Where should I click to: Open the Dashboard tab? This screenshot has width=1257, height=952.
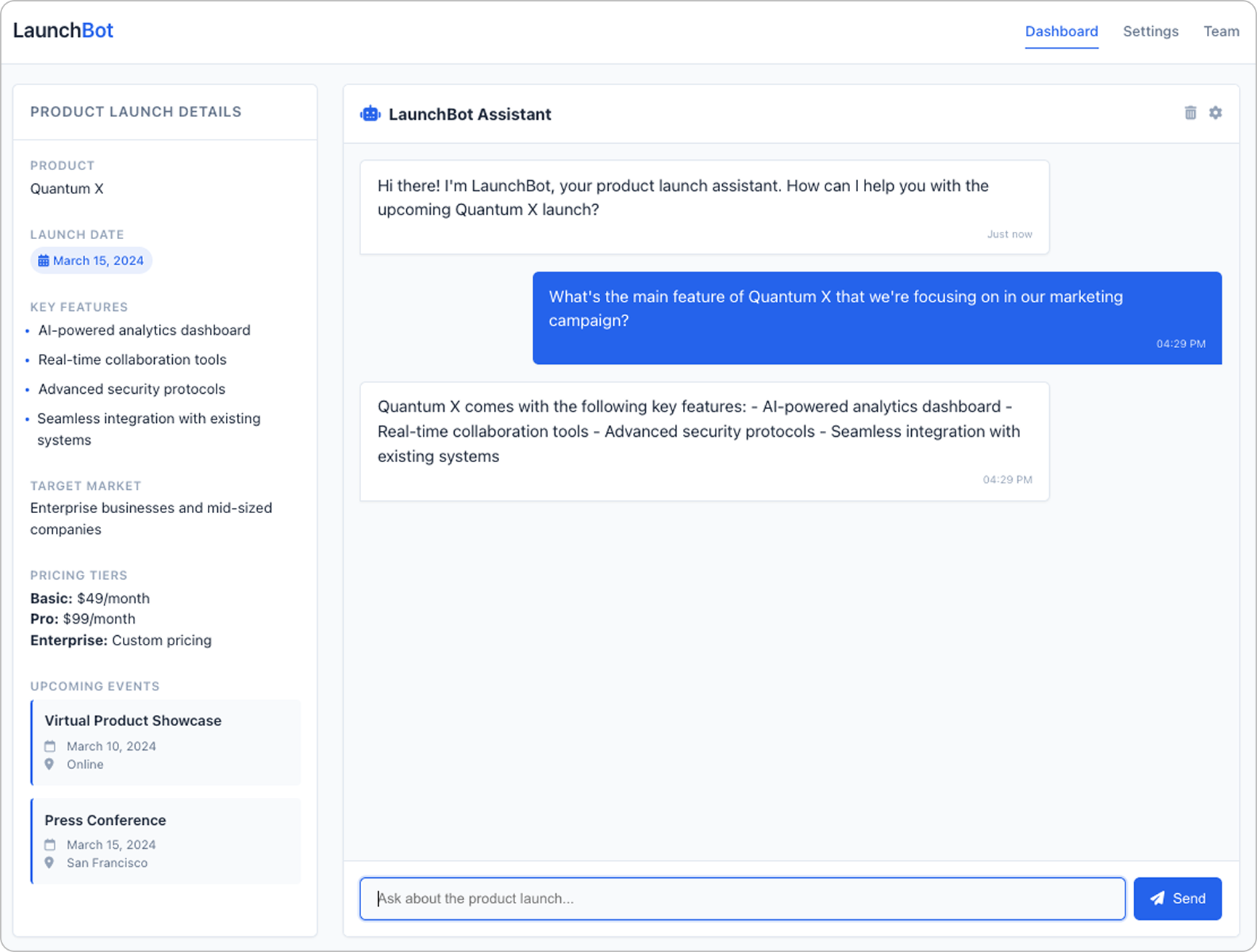1062,31
